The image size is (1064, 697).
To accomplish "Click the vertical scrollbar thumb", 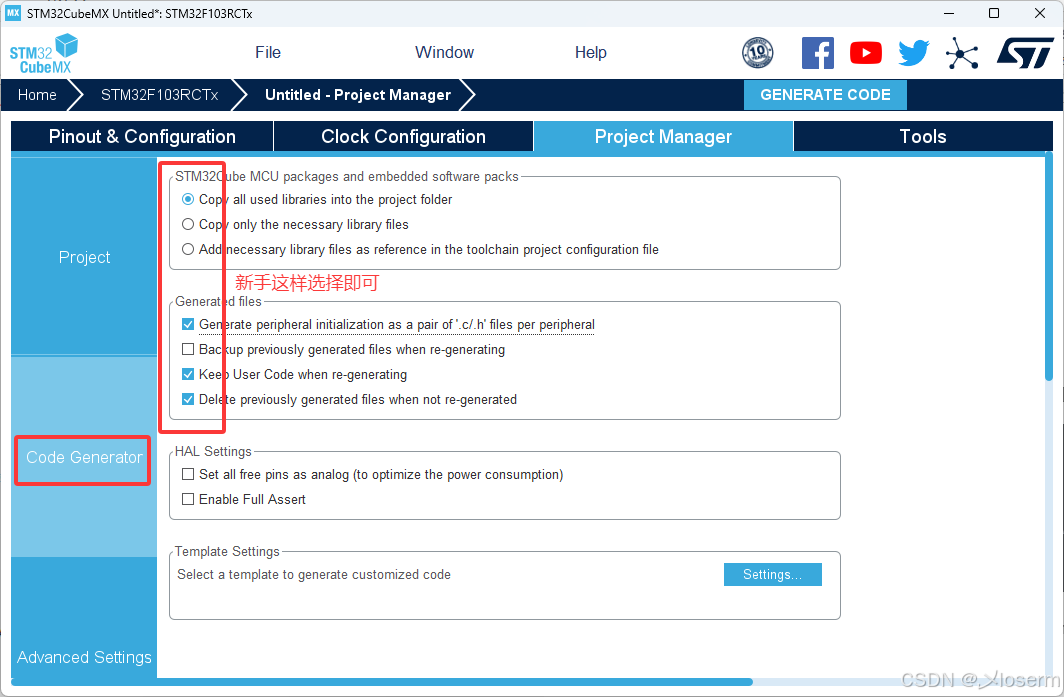I will coord(1048,266).
